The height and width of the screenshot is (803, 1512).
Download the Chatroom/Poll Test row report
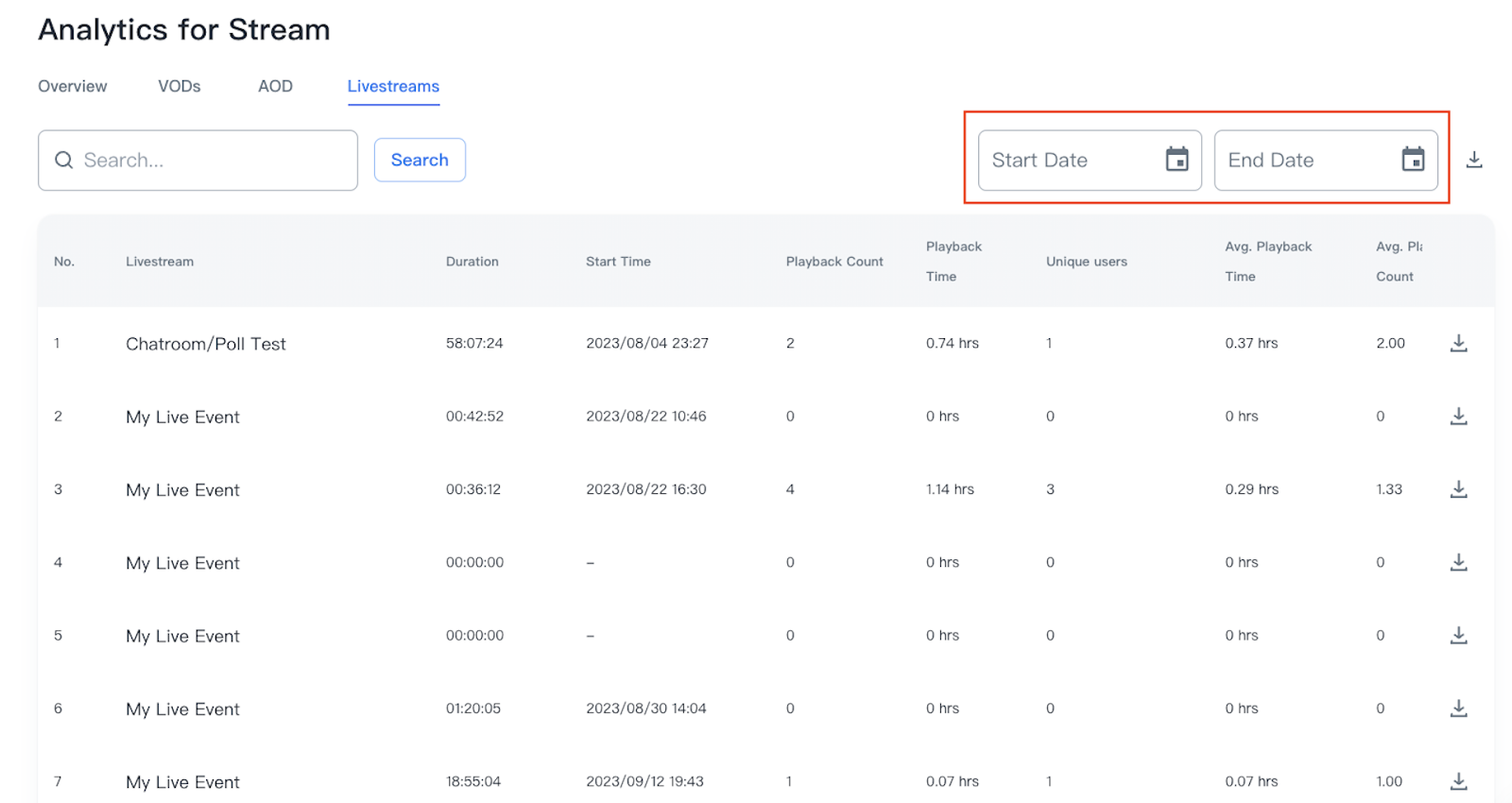point(1458,343)
